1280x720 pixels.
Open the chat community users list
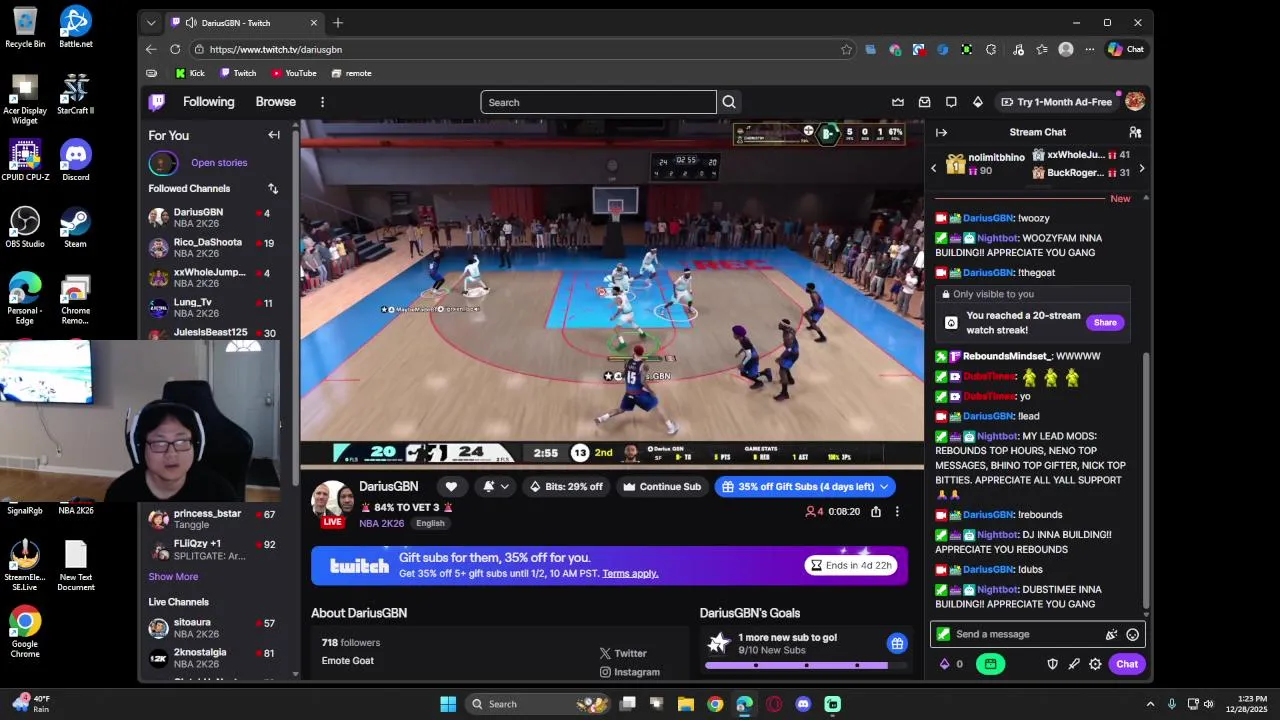coord(1135,132)
